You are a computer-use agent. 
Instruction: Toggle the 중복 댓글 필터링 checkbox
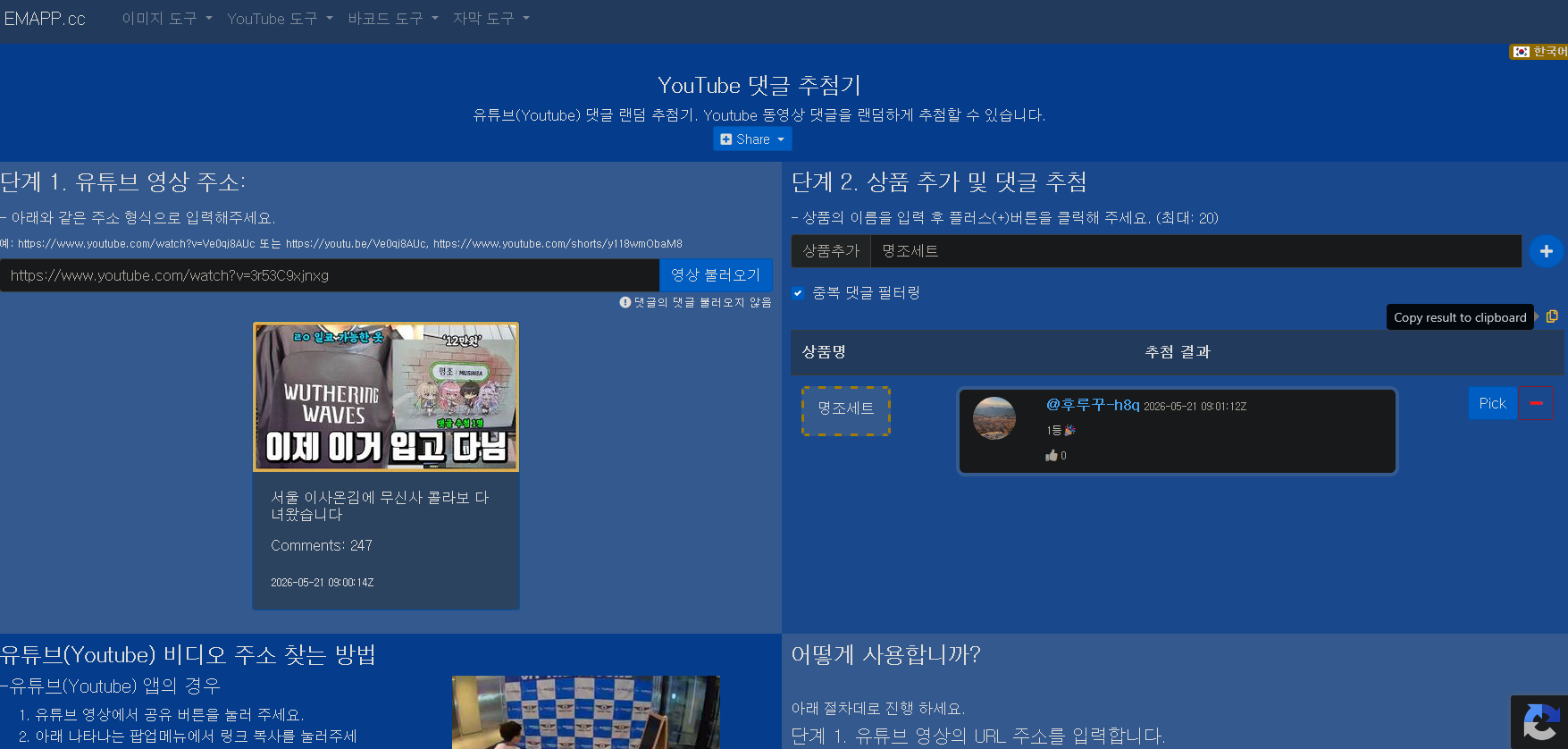(798, 293)
